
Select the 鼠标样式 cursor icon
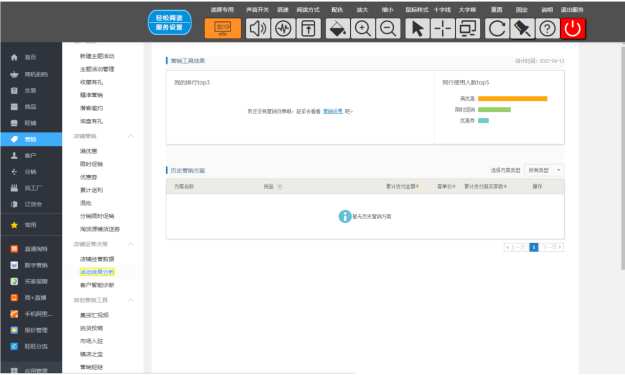tap(417, 28)
